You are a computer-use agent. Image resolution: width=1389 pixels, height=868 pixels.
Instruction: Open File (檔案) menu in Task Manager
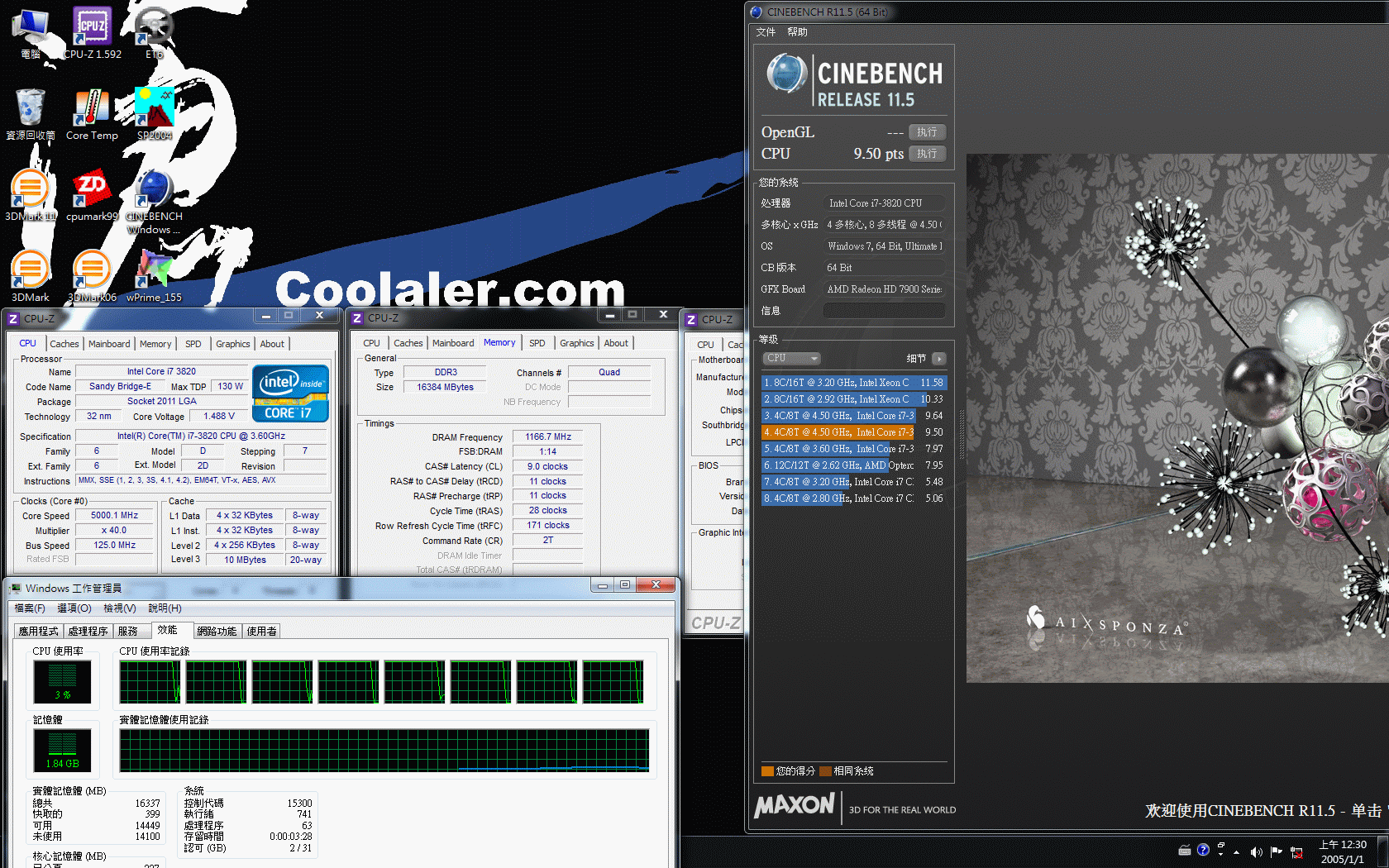(x=30, y=608)
